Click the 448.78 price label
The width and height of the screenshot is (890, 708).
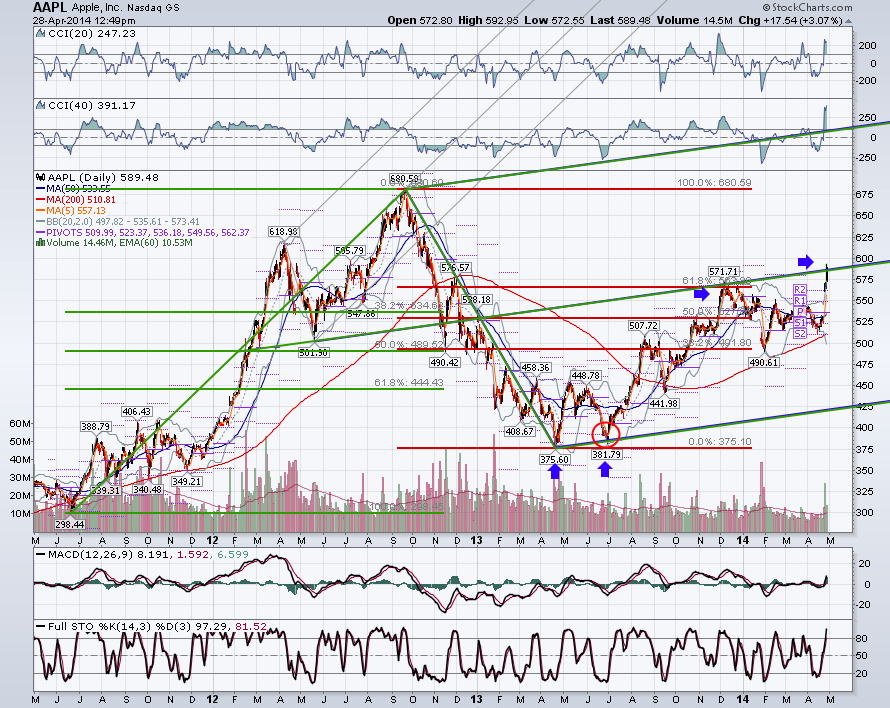(586, 375)
